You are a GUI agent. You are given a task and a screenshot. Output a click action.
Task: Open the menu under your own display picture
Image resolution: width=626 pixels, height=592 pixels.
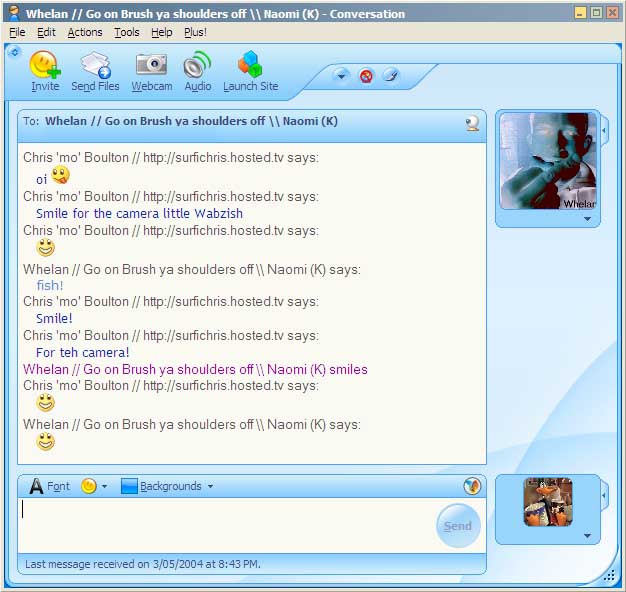coord(587,536)
